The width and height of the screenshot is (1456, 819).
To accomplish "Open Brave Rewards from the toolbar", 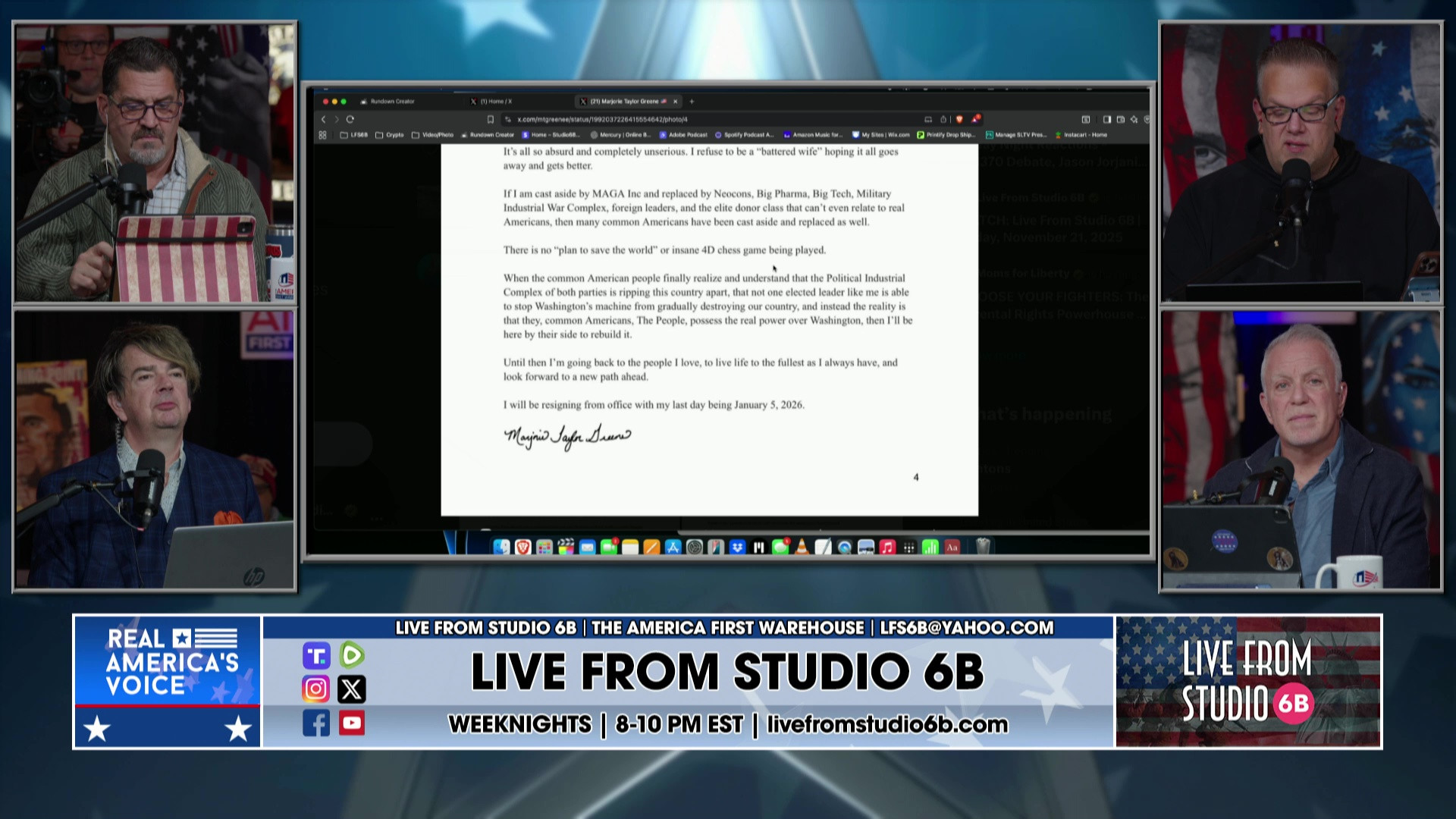I will [976, 120].
